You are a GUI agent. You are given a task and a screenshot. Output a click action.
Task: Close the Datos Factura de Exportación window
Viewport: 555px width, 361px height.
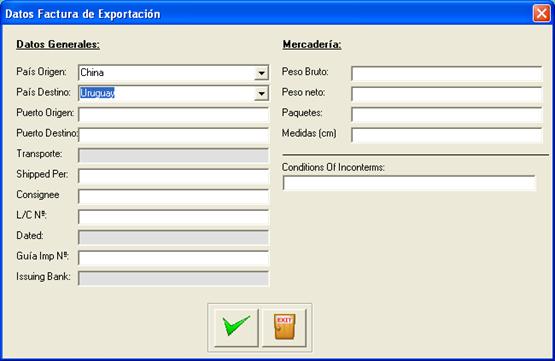click(542, 14)
